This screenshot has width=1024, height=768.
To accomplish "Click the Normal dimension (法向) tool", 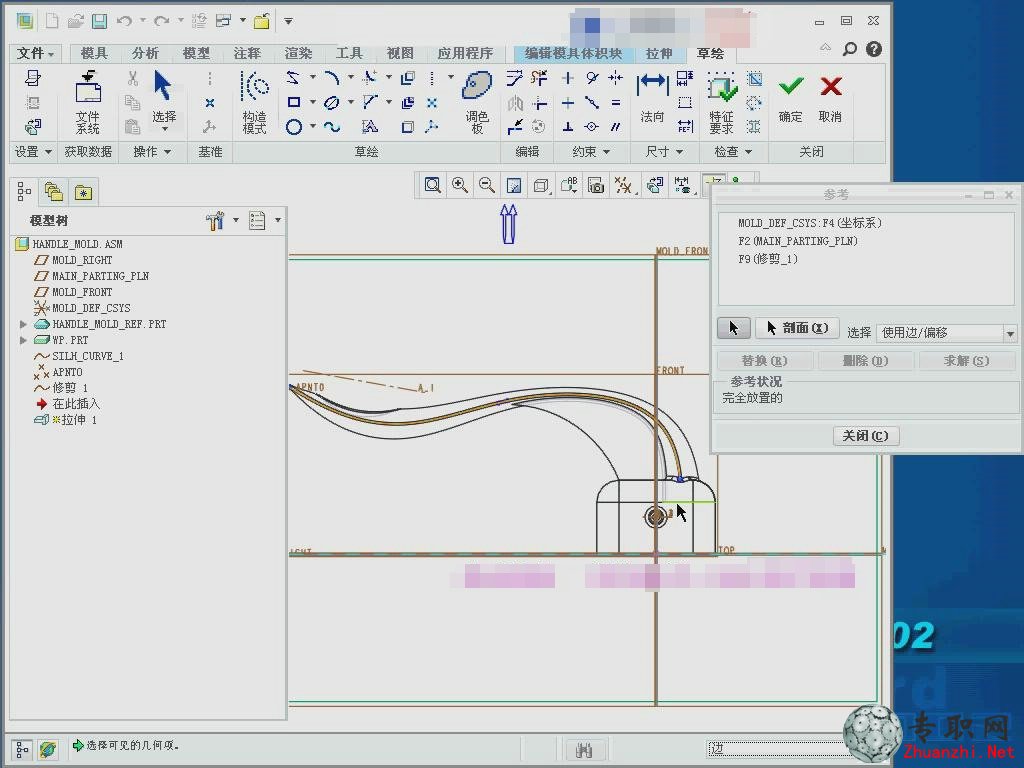I will click(652, 97).
